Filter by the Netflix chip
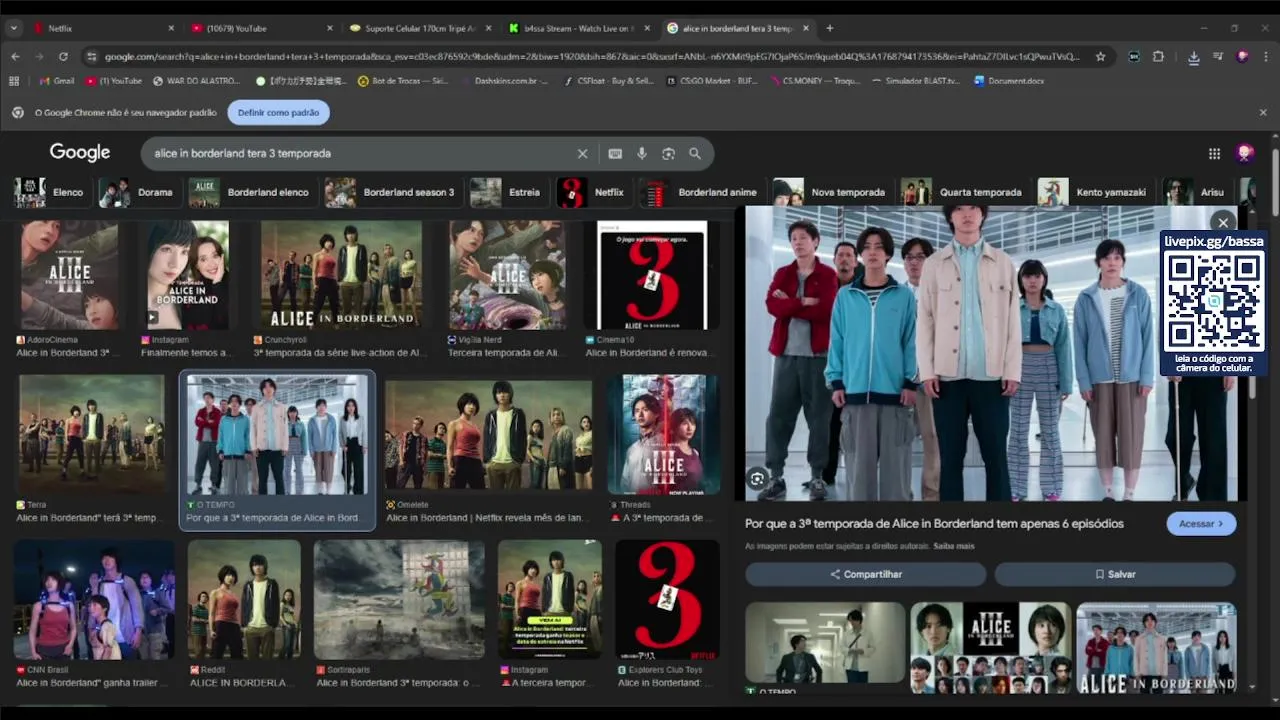 coord(592,192)
